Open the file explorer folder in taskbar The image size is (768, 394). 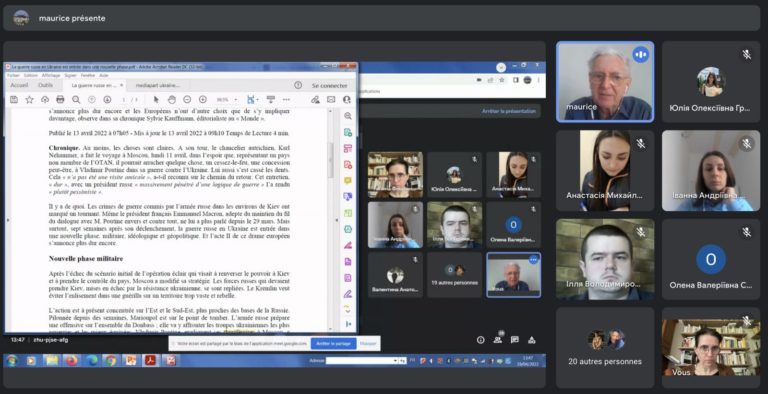(x=51, y=361)
